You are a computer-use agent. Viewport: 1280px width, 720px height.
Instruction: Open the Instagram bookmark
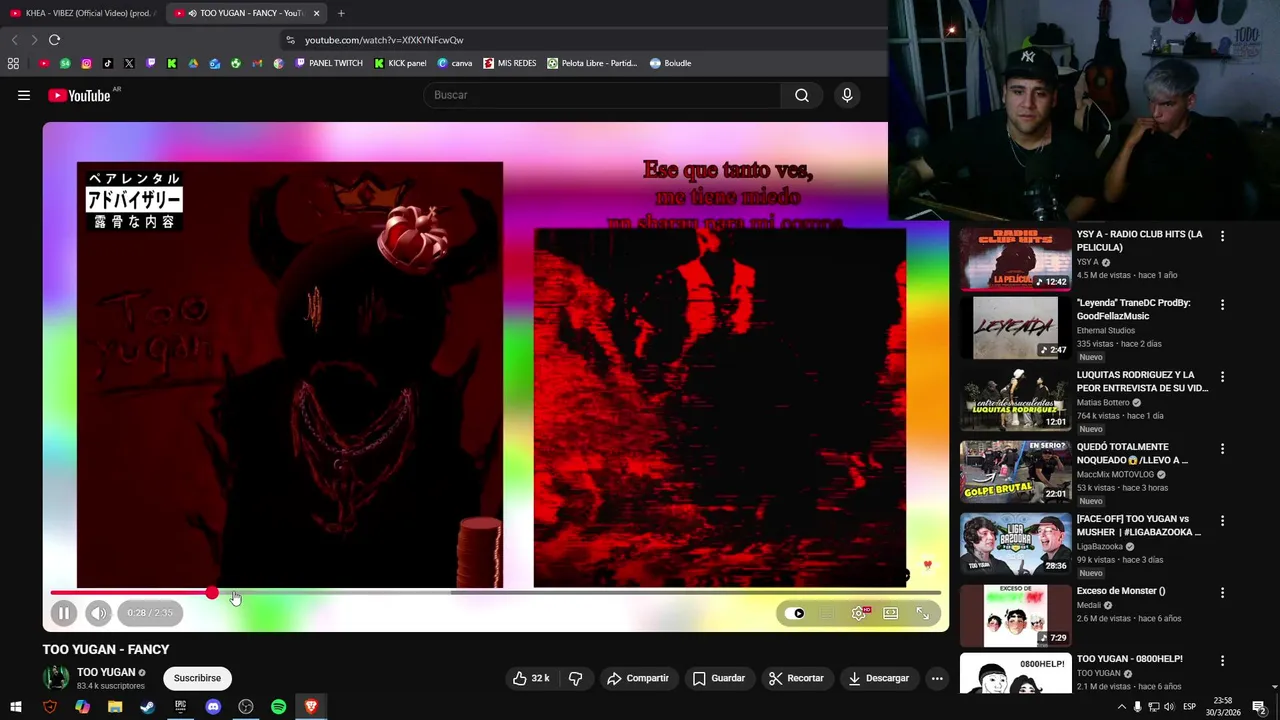pos(86,63)
